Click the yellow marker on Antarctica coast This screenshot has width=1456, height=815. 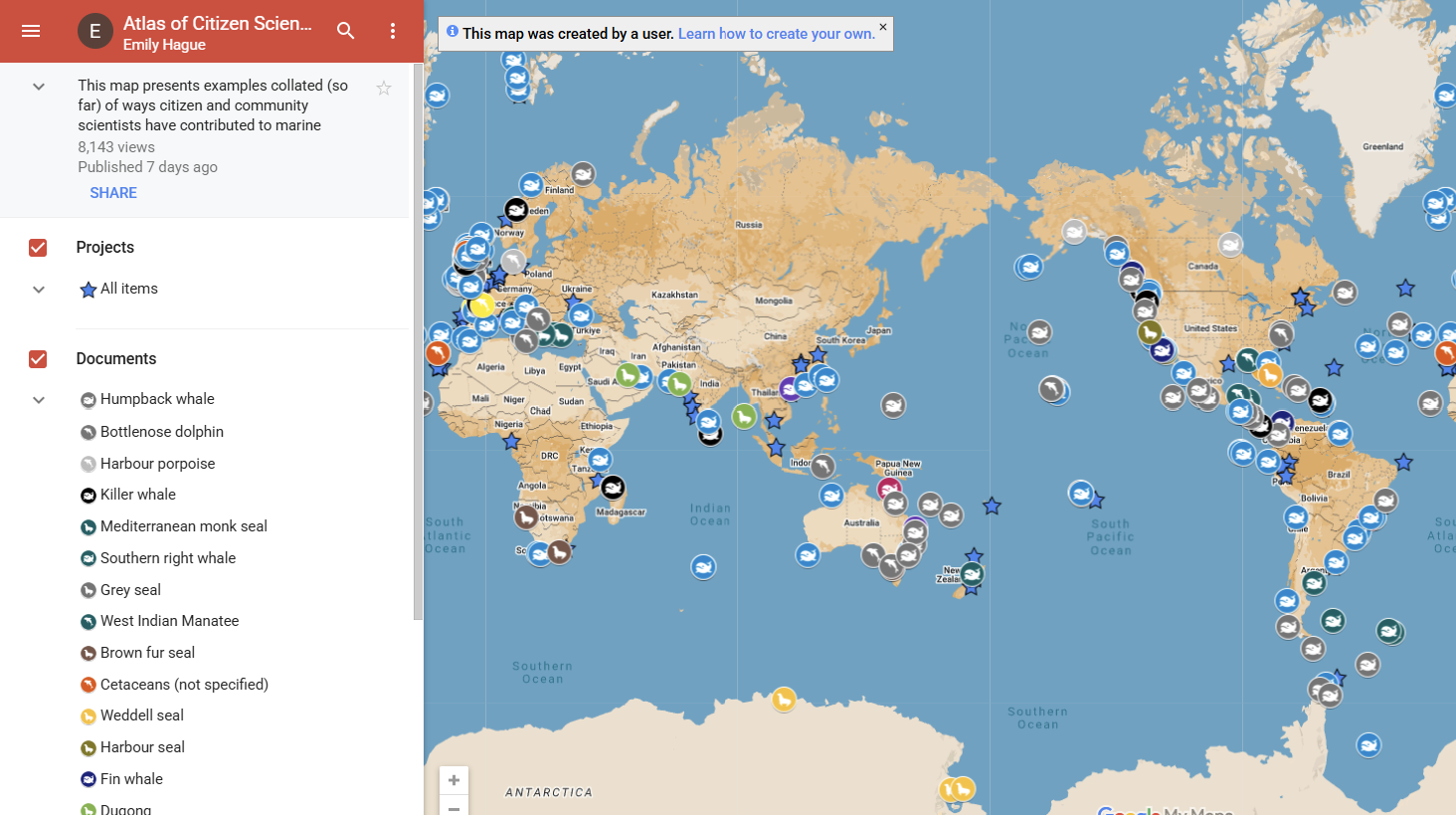[x=784, y=701]
